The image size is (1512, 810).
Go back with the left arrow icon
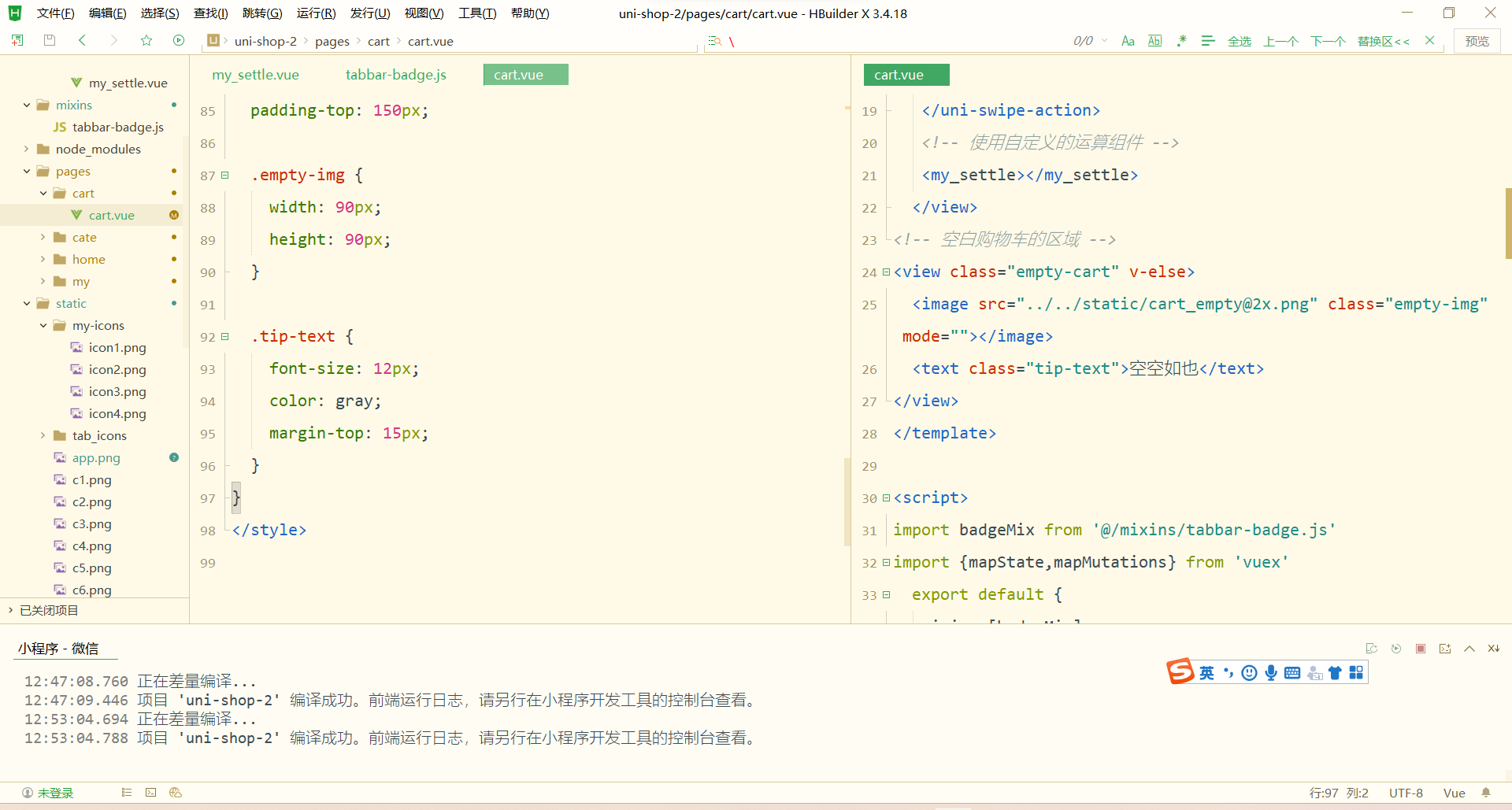click(82, 40)
